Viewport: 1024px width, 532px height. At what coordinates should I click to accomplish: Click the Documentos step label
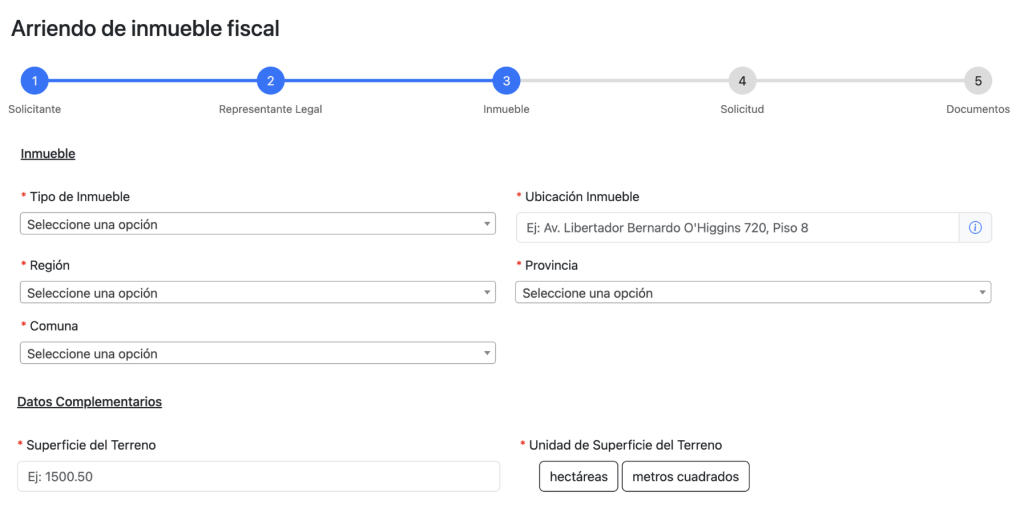[978, 109]
